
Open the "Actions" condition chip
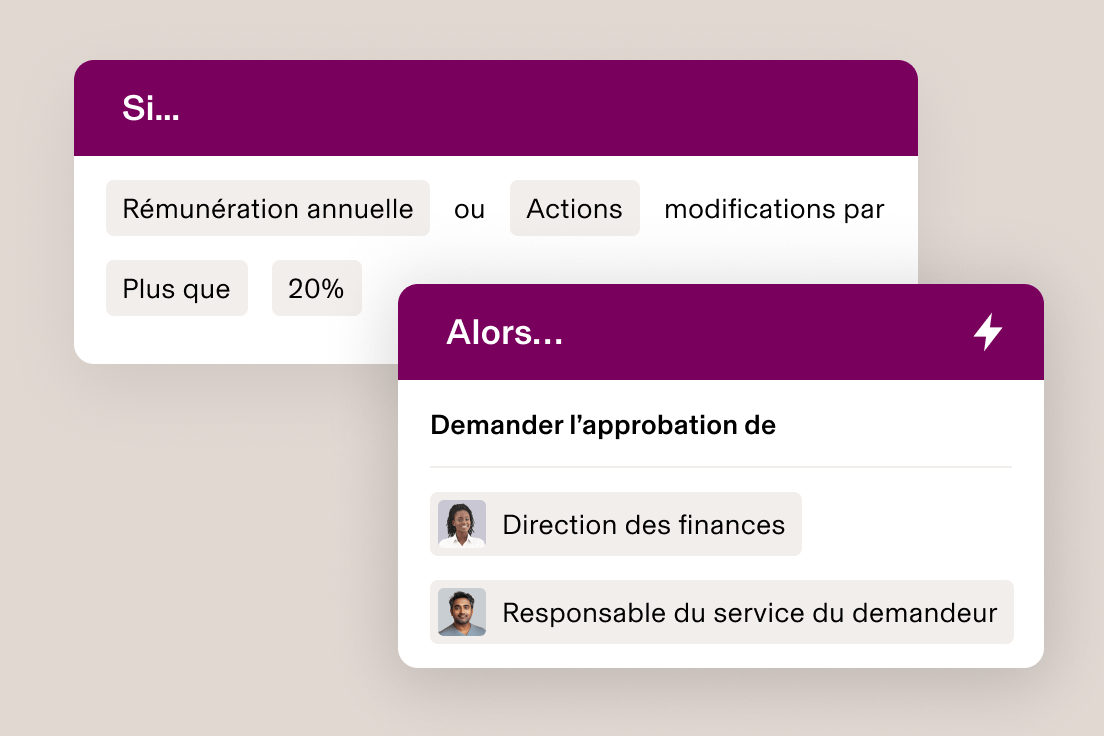pos(574,208)
